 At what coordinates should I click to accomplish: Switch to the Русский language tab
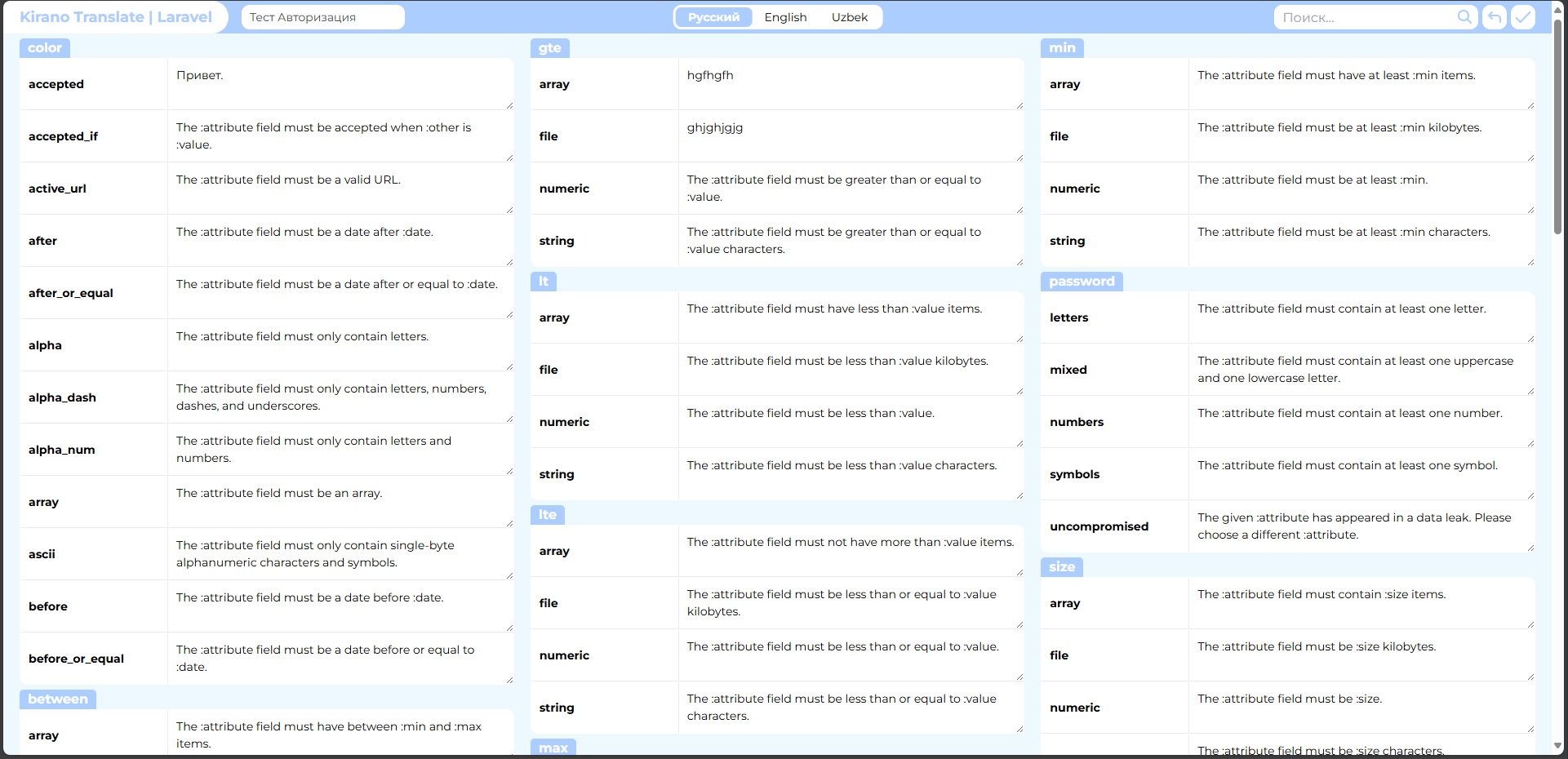click(x=713, y=17)
